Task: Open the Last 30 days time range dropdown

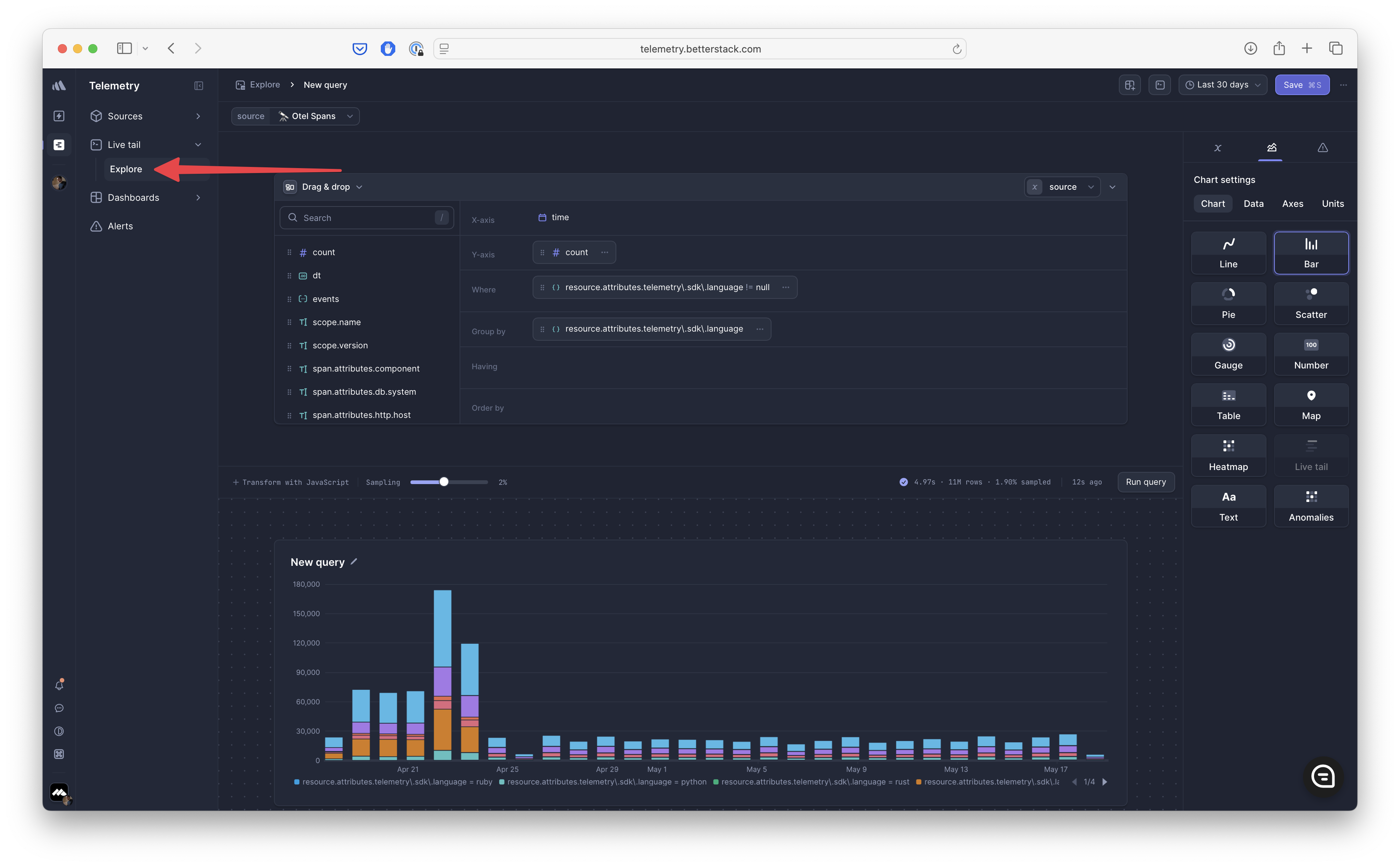Action: point(1222,85)
